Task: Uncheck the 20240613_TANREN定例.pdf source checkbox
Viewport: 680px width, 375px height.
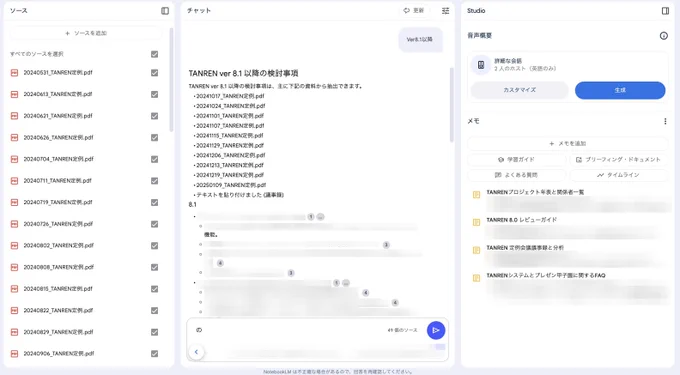Action: [154, 94]
